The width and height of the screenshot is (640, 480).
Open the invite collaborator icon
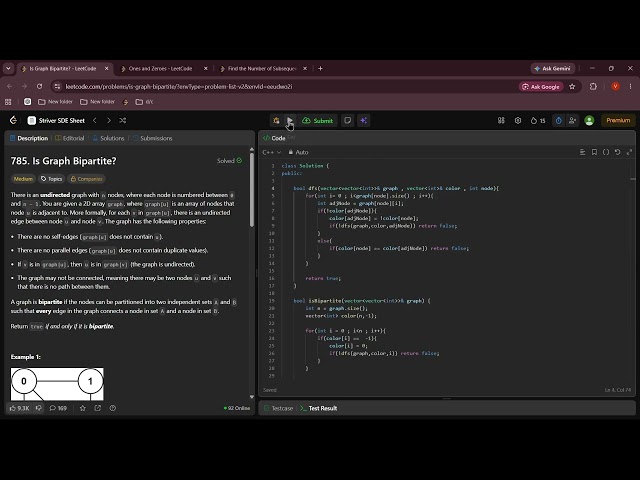[x=572, y=120]
